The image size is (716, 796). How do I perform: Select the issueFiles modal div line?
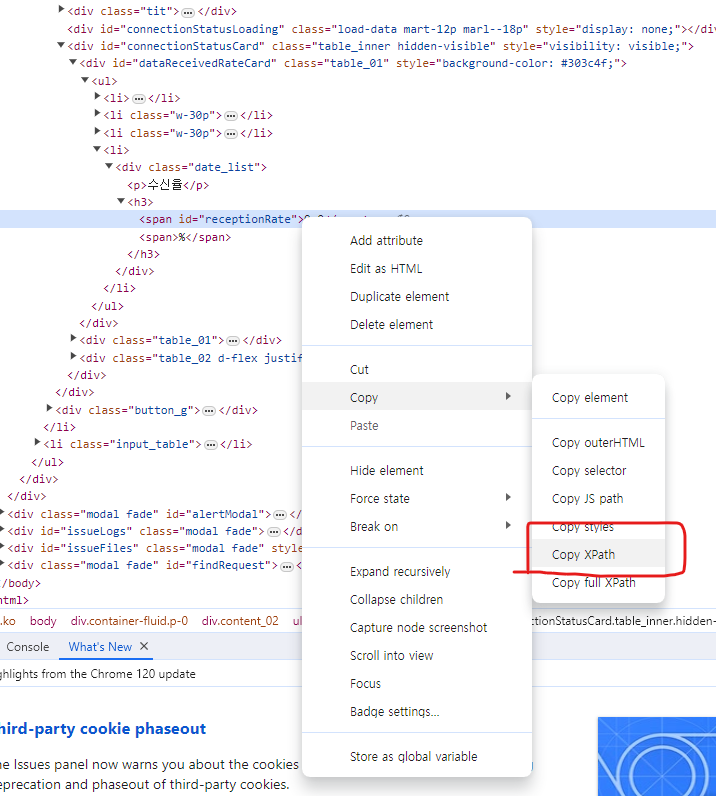pyautogui.click(x=155, y=548)
